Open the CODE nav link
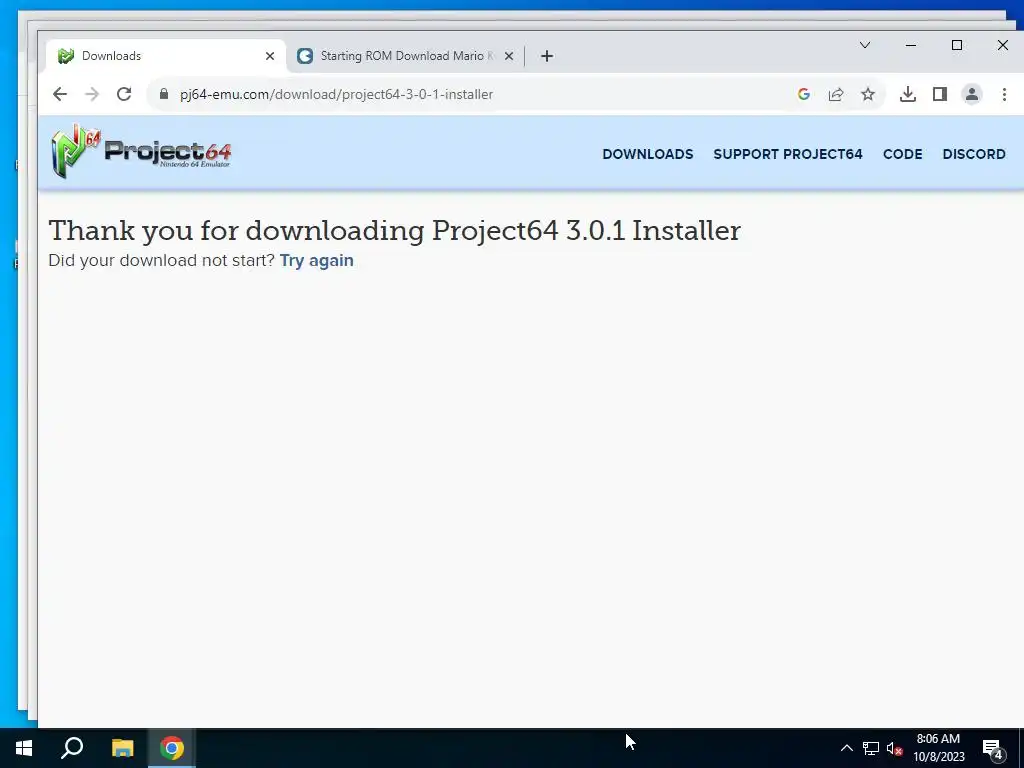Screen dimensions: 1024x768 (x=903, y=154)
